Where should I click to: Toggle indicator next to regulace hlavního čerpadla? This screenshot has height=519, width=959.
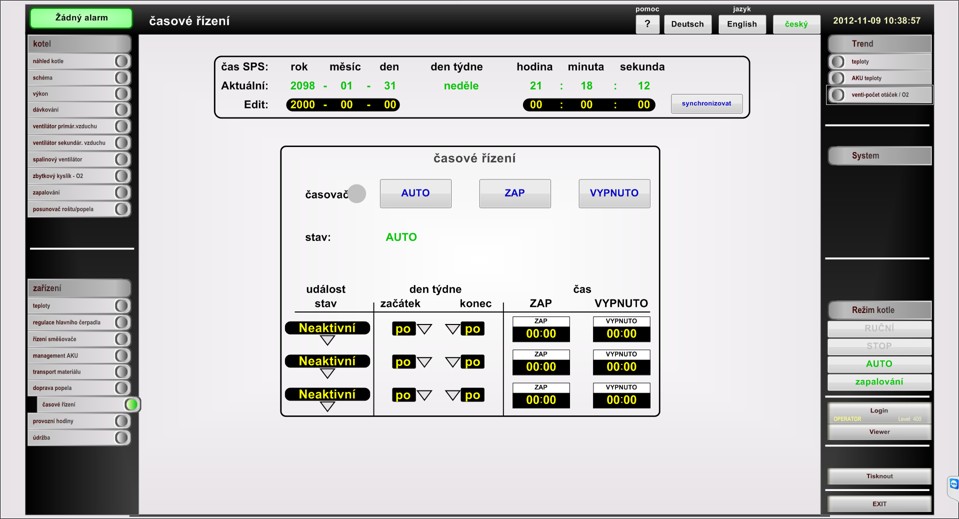pyautogui.click(x=122, y=322)
